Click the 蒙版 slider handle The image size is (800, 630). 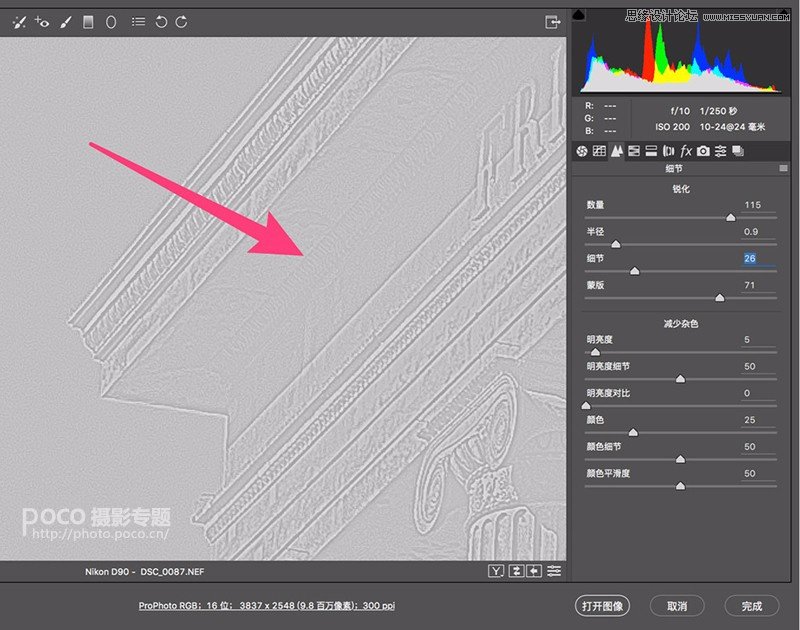click(719, 297)
